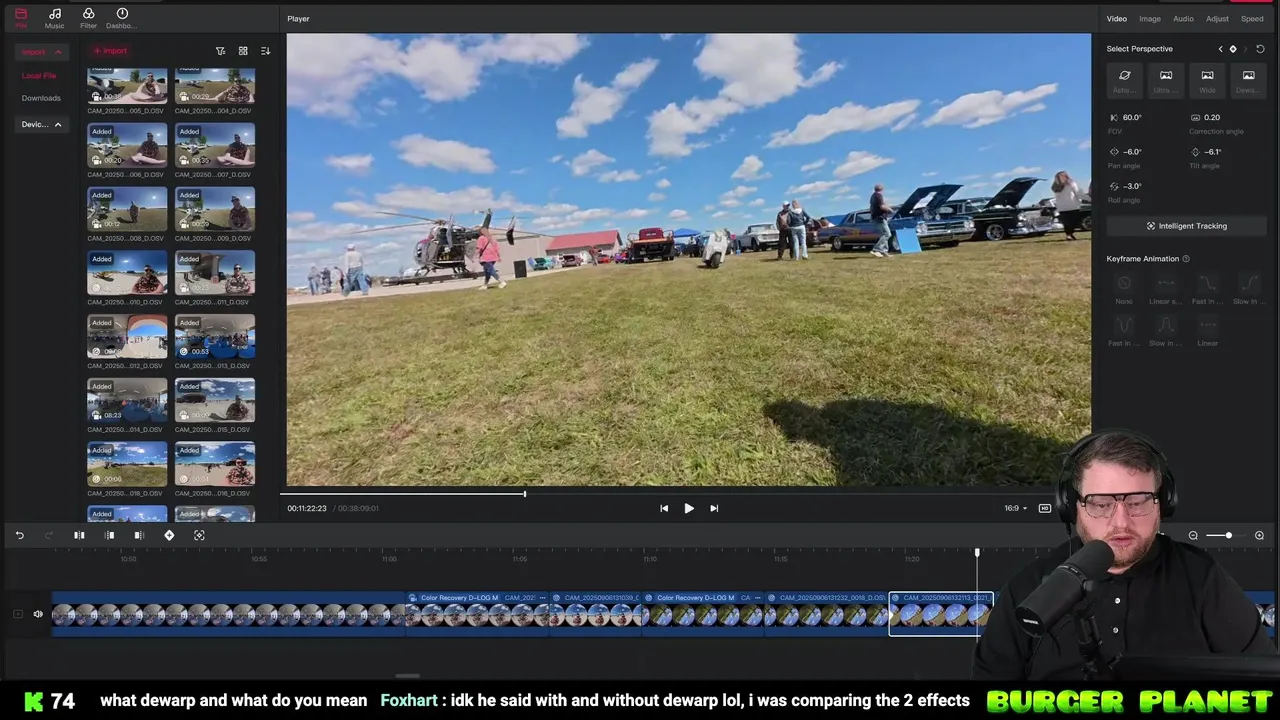The image size is (1280, 720).
Task: Add perspective keyframe diamond
Action: [x=1233, y=49]
